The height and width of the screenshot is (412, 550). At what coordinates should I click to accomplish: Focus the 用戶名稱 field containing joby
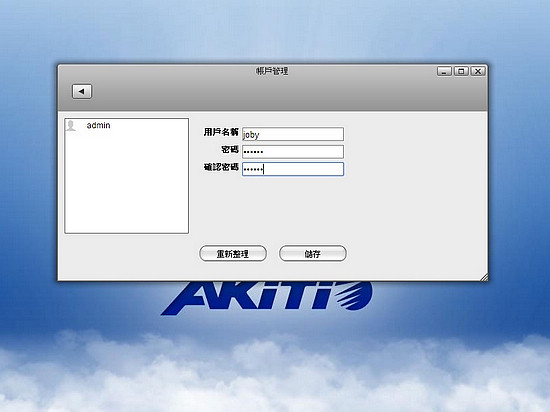coord(293,134)
